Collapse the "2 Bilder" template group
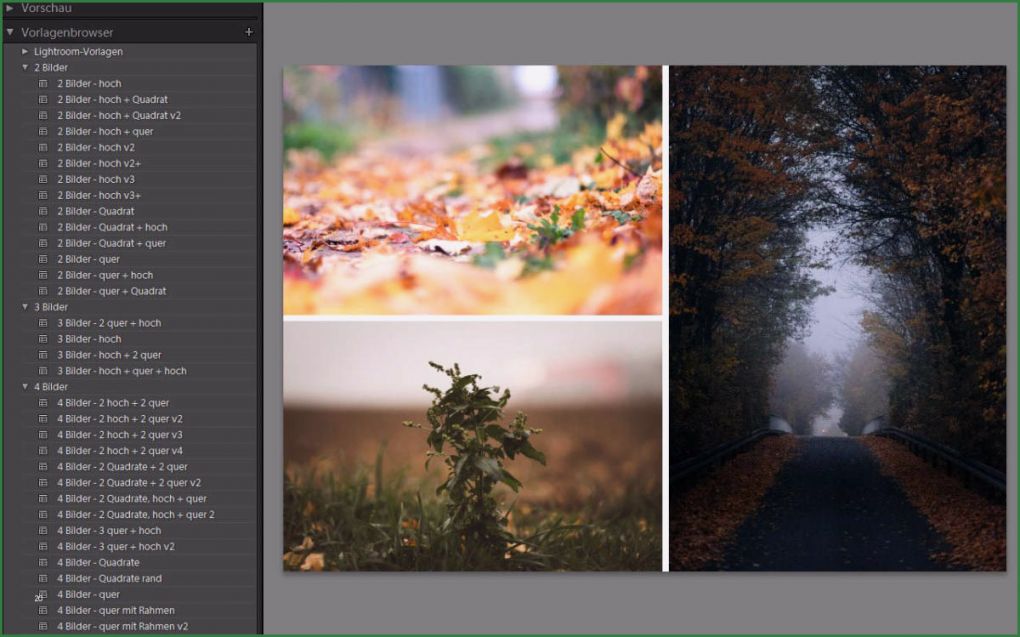 point(24,67)
